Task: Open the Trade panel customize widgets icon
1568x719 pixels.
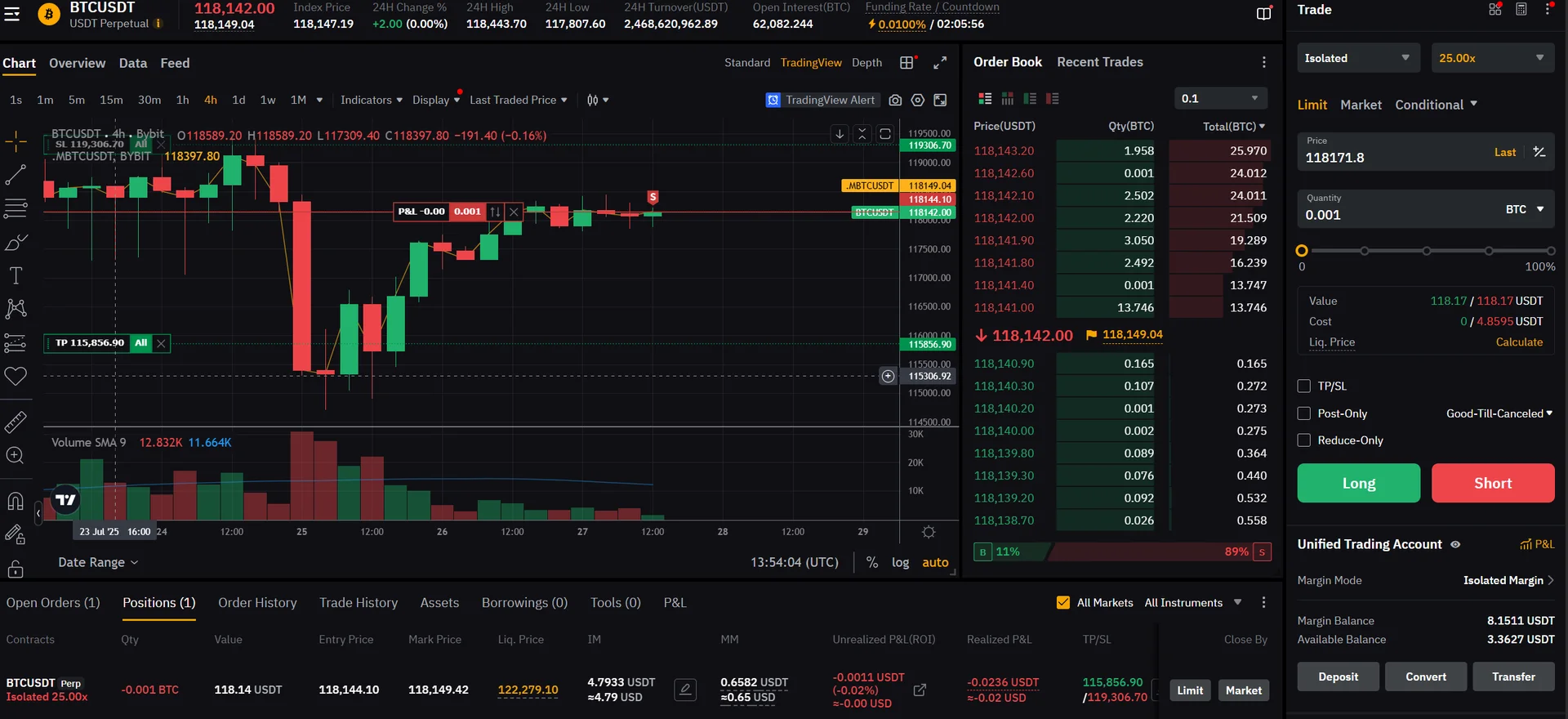Action: click(1495, 10)
